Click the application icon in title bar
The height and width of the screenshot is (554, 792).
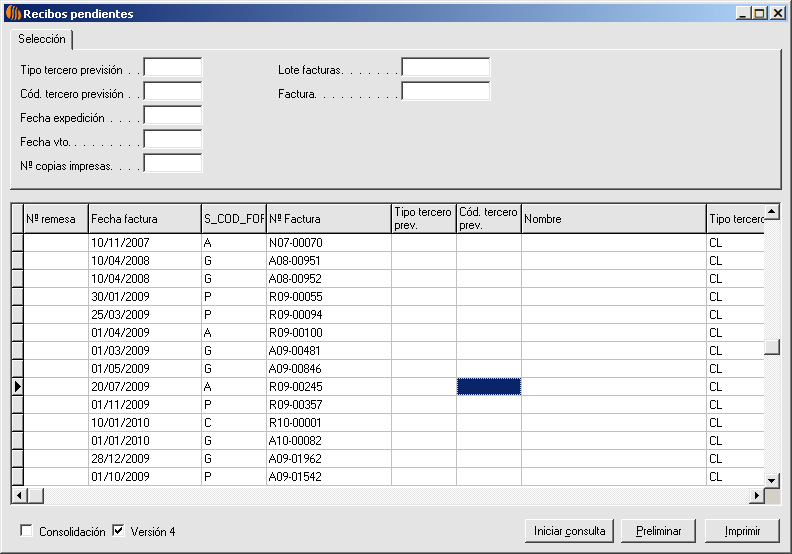[13, 14]
